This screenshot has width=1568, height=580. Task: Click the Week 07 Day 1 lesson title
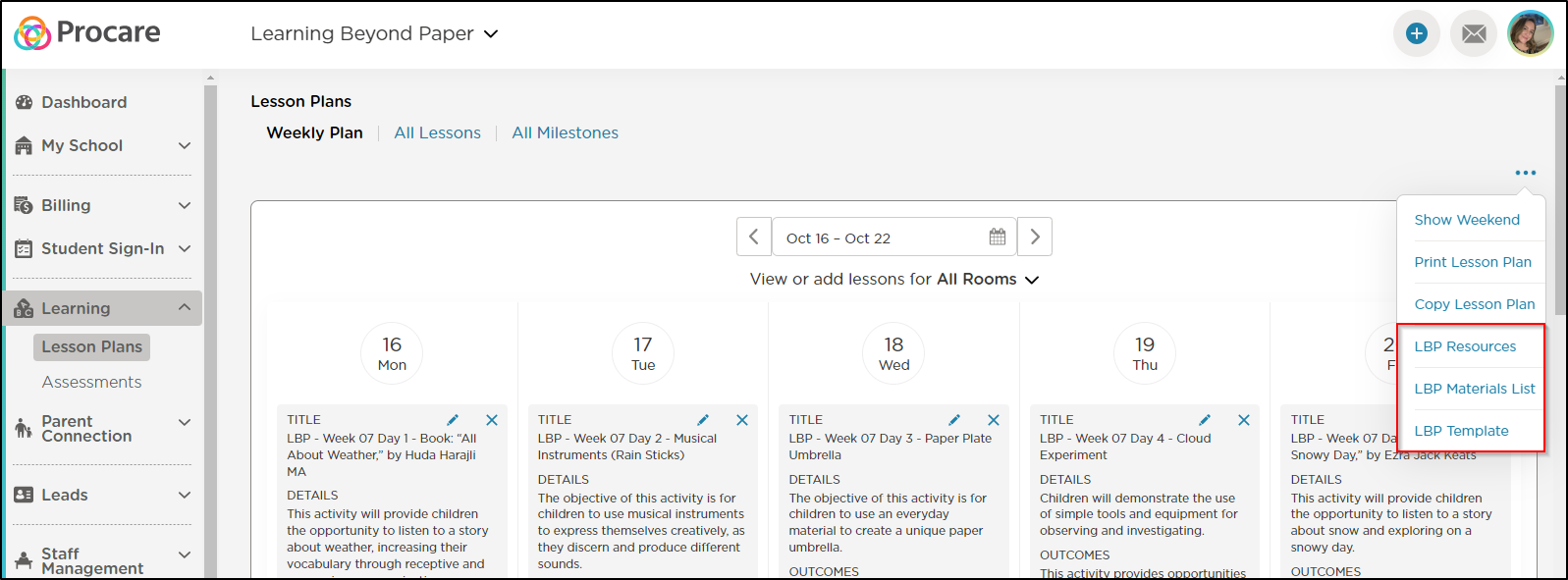click(x=382, y=455)
